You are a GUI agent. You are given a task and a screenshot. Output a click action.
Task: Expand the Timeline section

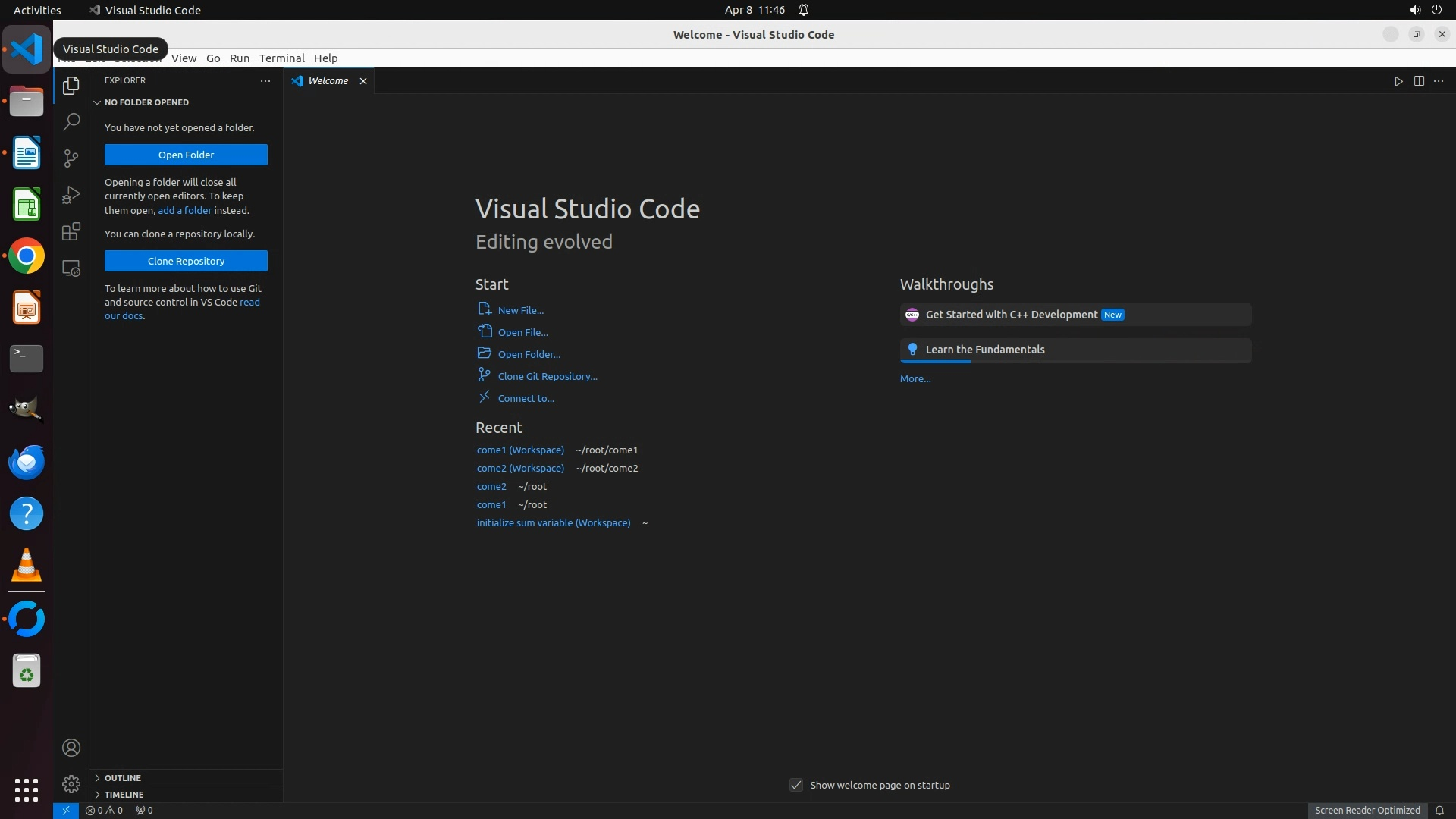click(124, 795)
